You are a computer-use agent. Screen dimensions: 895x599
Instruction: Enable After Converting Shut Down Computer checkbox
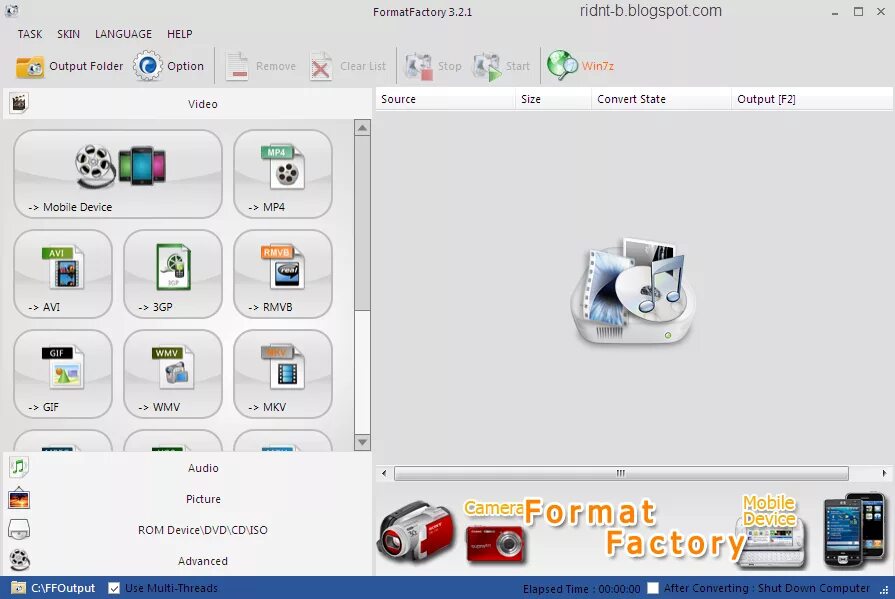pyautogui.click(x=653, y=588)
